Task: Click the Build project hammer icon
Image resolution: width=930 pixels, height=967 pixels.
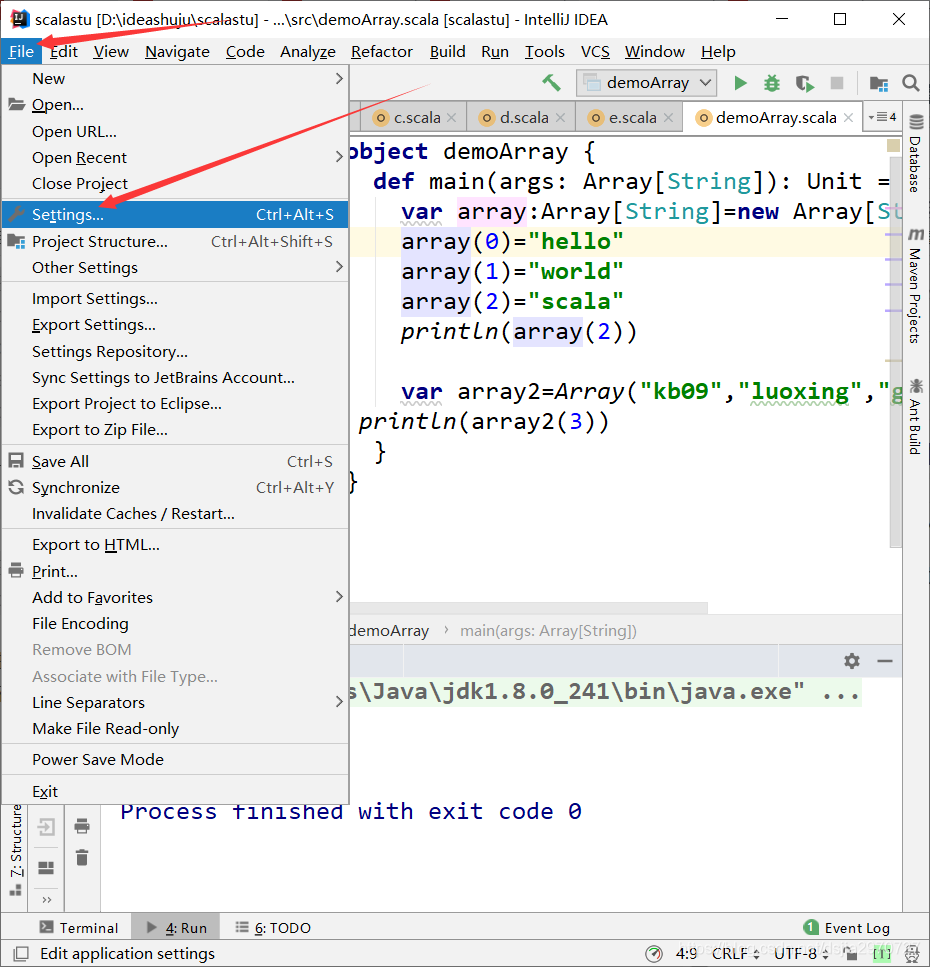Action: [x=551, y=83]
